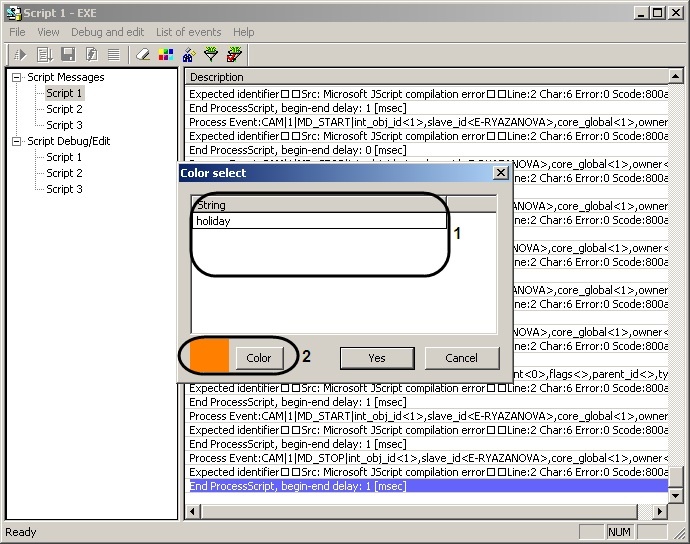This screenshot has height=544, width=690.
Task: Click the eraser clear toolbar icon
Action: pos(142,54)
